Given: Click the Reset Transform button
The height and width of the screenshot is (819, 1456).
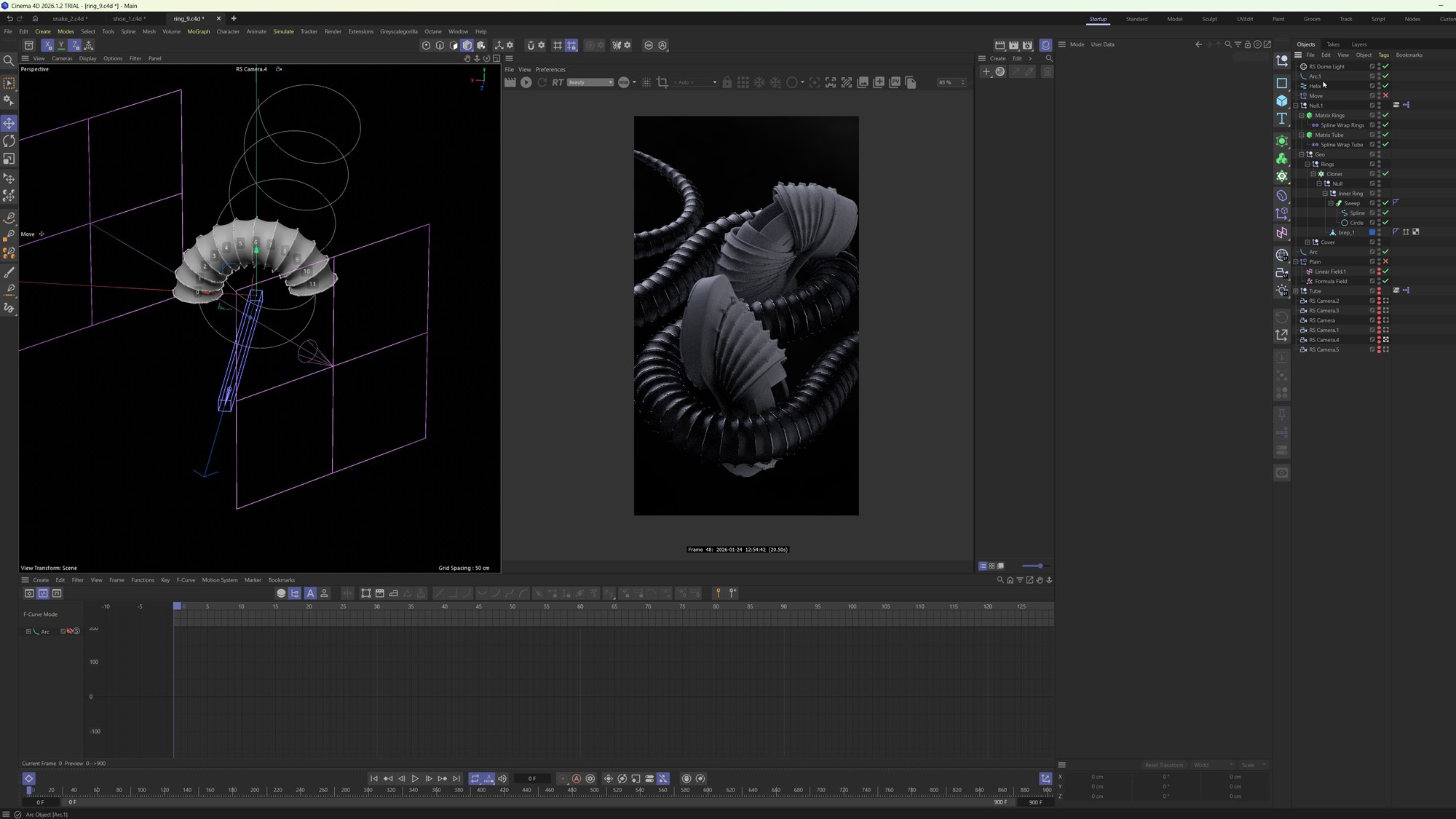Looking at the screenshot, I should (x=1163, y=765).
